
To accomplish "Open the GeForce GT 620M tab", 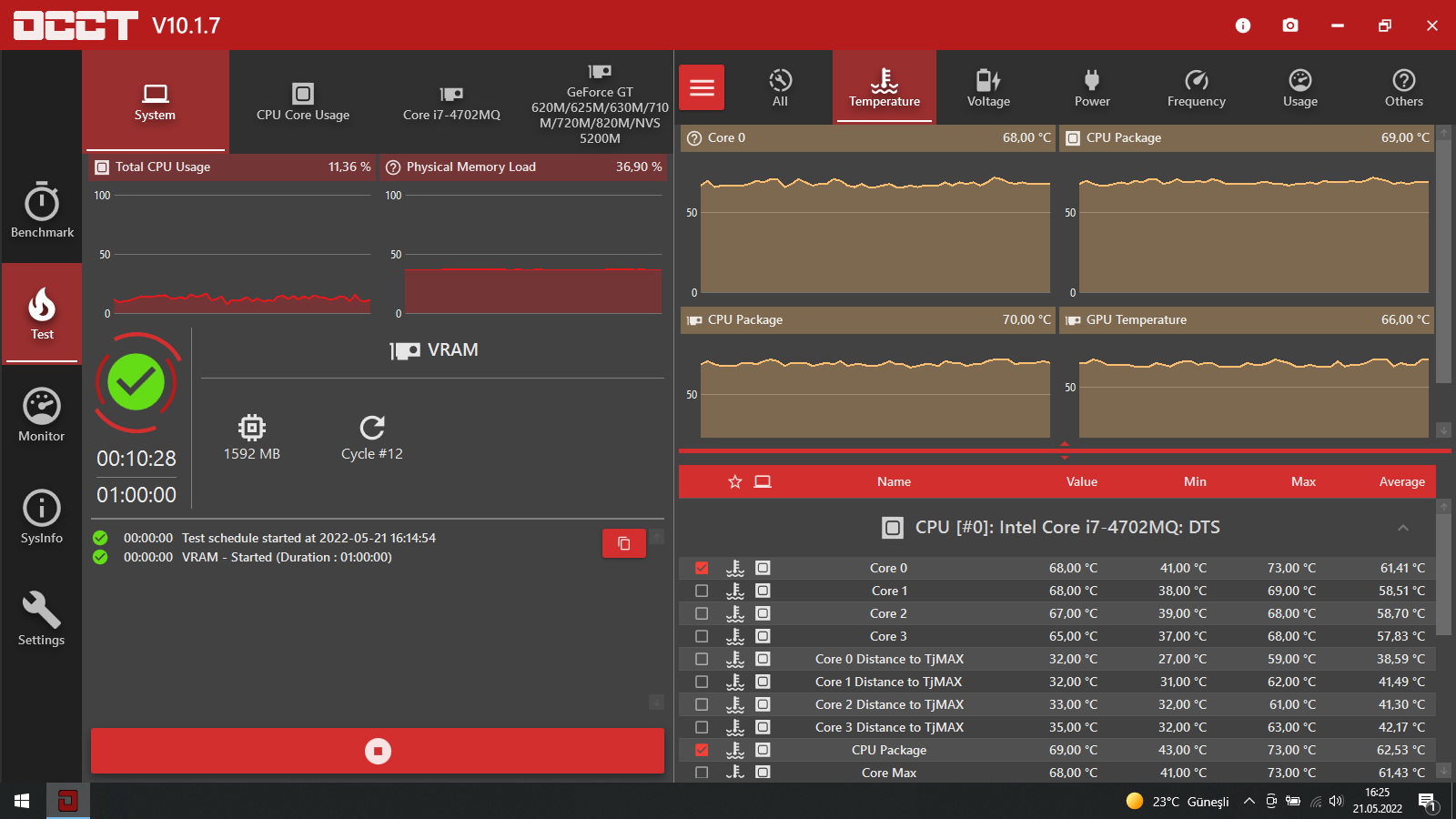I will [x=600, y=101].
